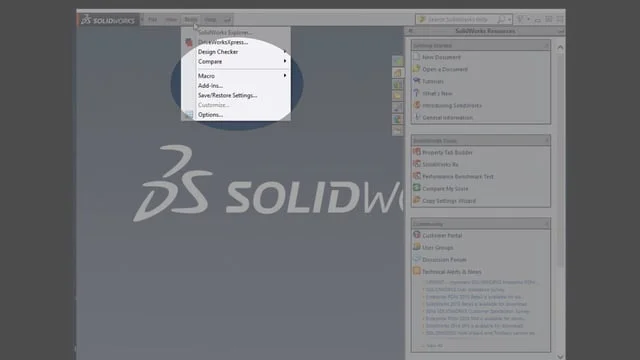Screen dimensions: 640x360
Task: Open the User Groups link
Action: tap(438, 248)
